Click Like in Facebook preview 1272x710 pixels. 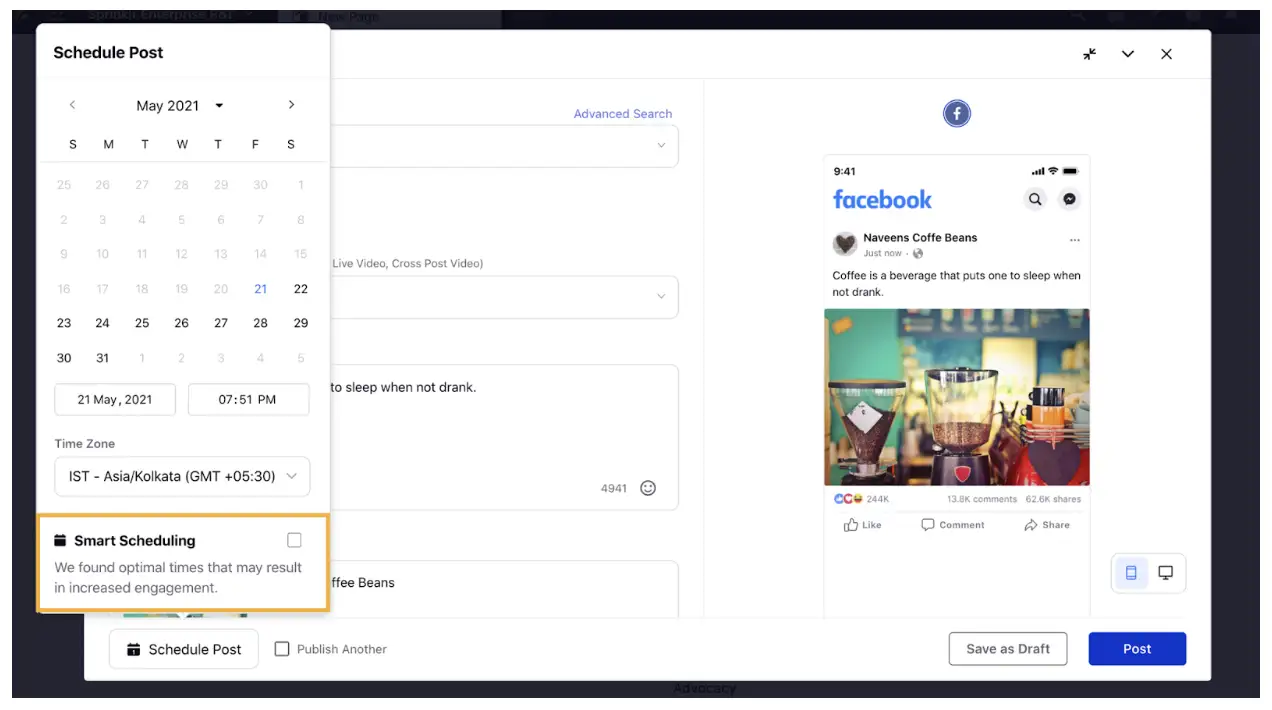862,525
